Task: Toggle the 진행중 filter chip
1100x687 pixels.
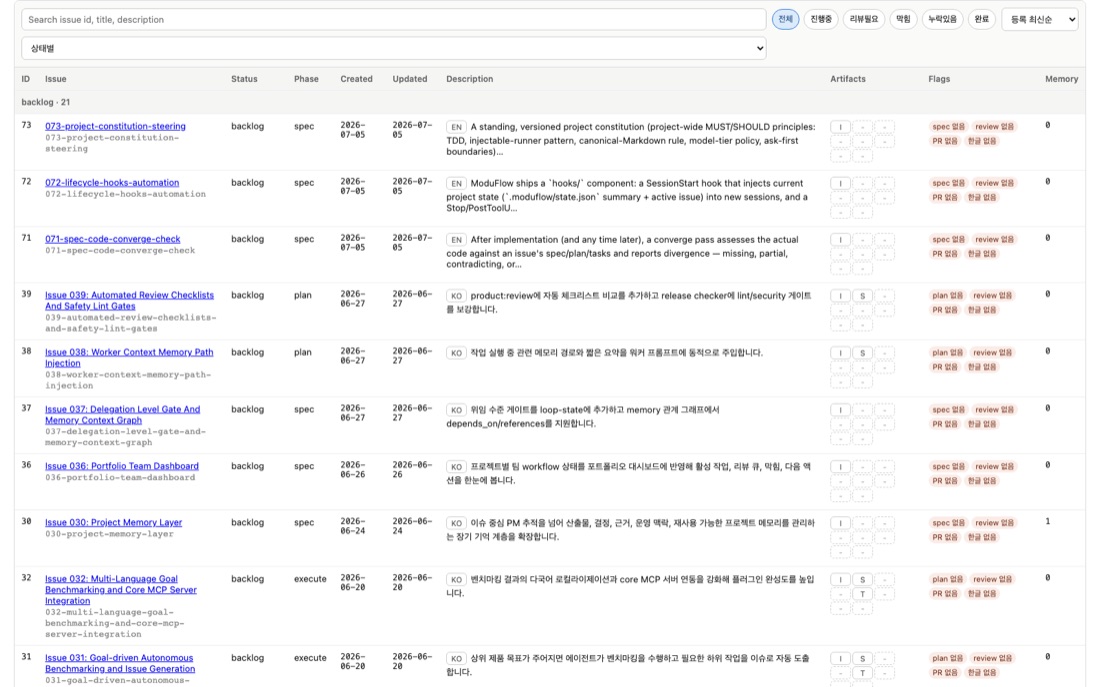Action: coord(821,20)
